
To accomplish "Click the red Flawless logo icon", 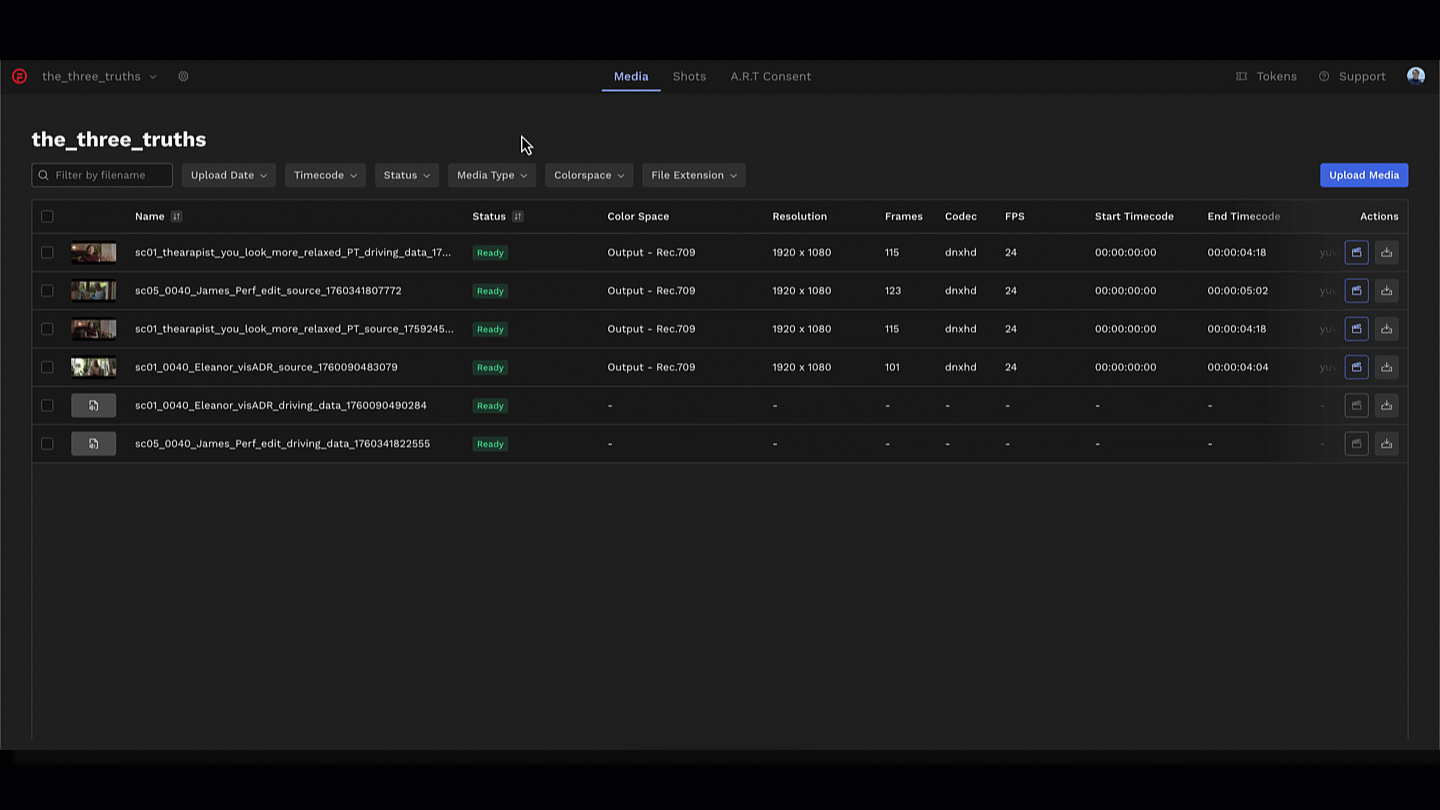I will (19, 76).
